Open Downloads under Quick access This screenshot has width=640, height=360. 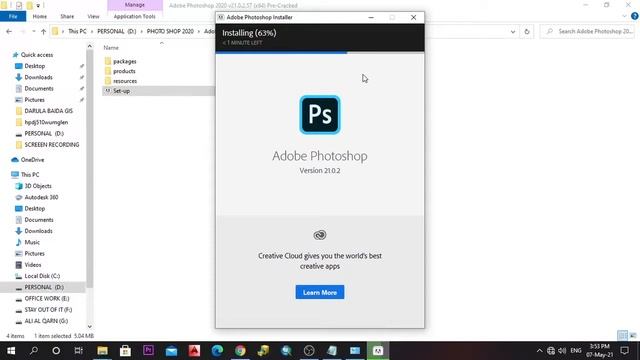tap(38, 77)
